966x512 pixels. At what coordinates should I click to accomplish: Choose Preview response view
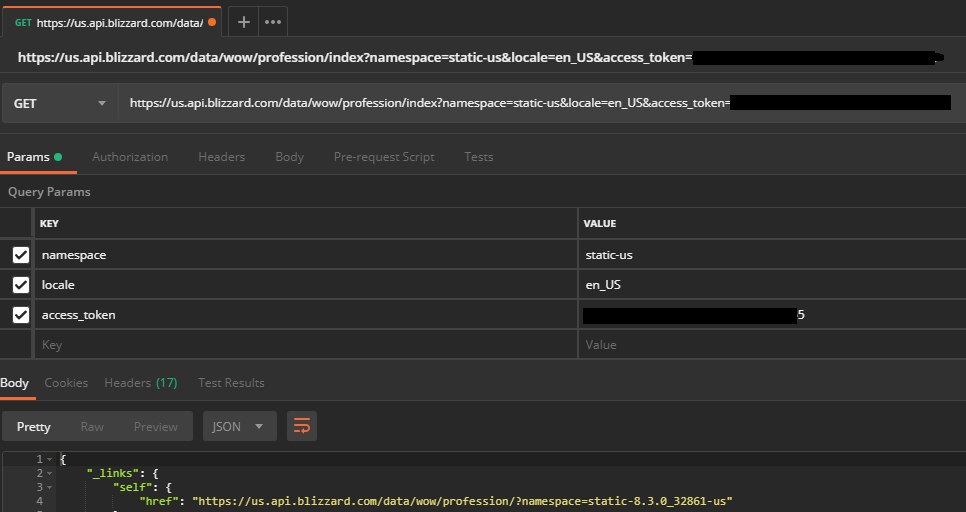[156, 426]
